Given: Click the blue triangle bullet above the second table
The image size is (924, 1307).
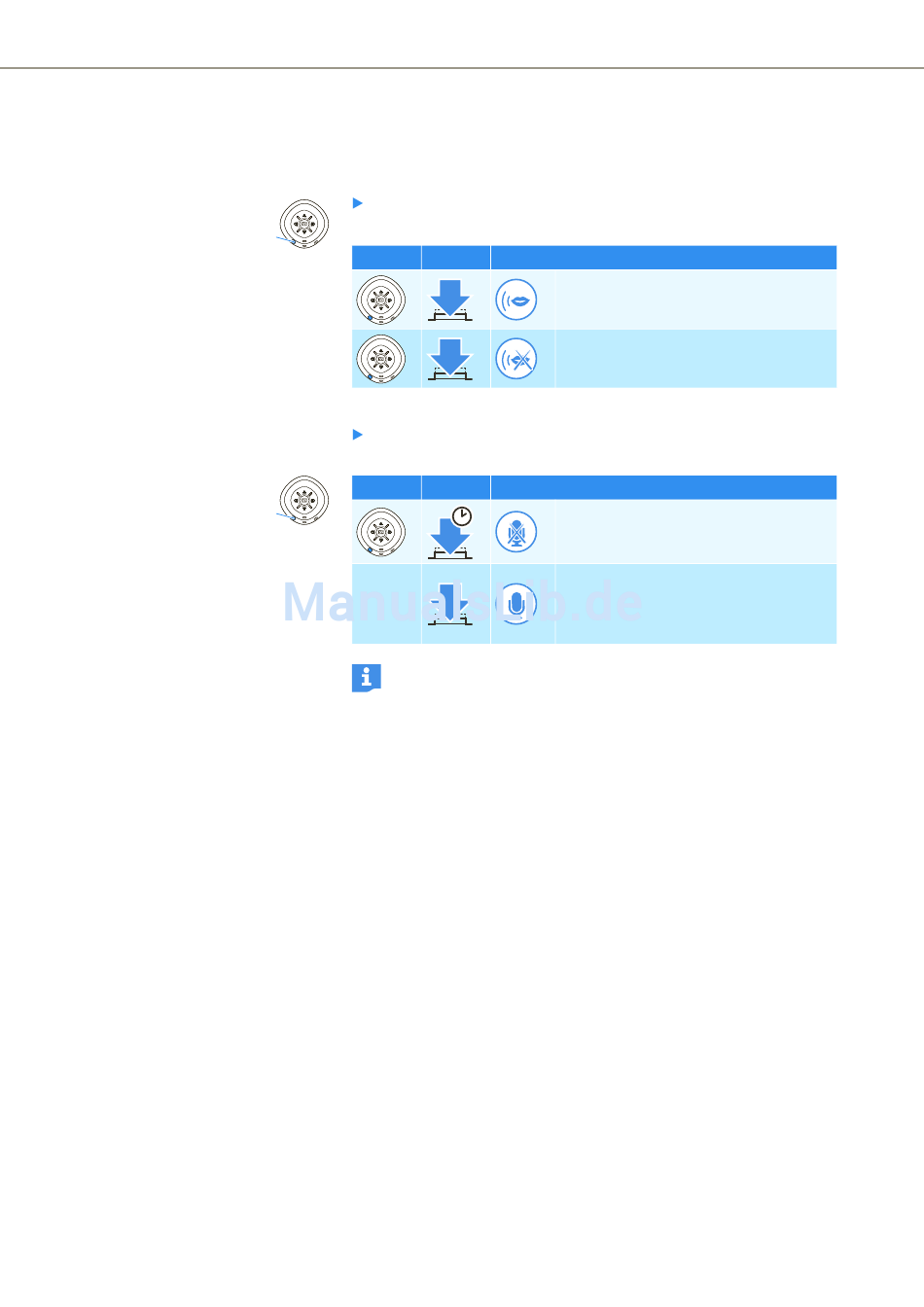Looking at the screenshot, I should coord(357,435).
